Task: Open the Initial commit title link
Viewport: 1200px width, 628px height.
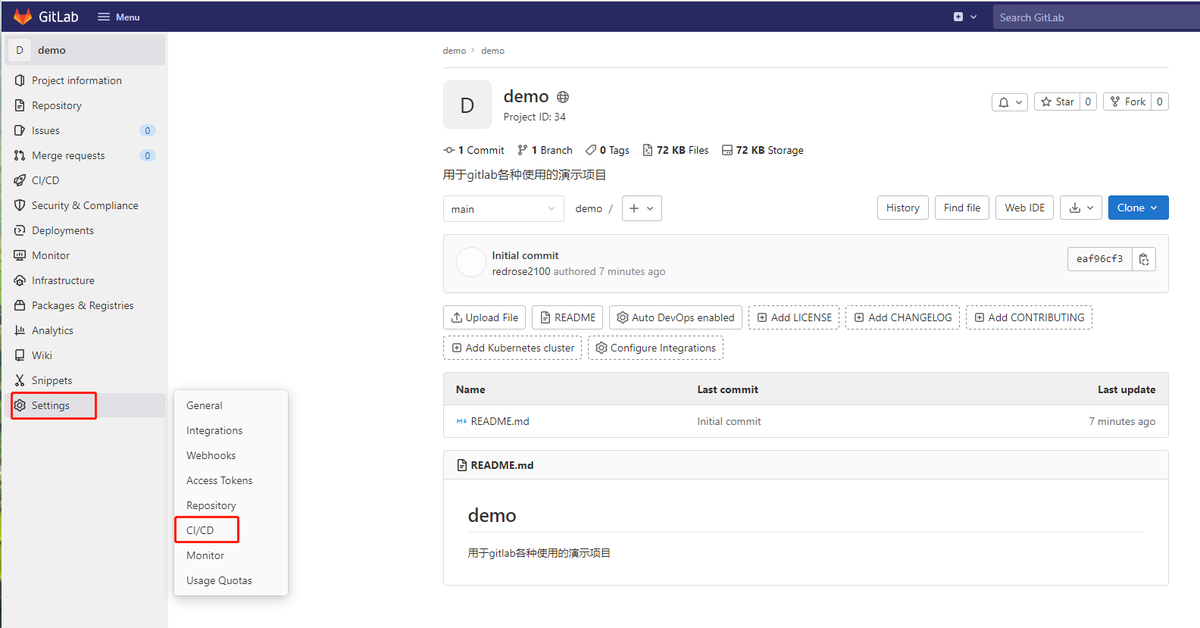Action: [525, 255]
